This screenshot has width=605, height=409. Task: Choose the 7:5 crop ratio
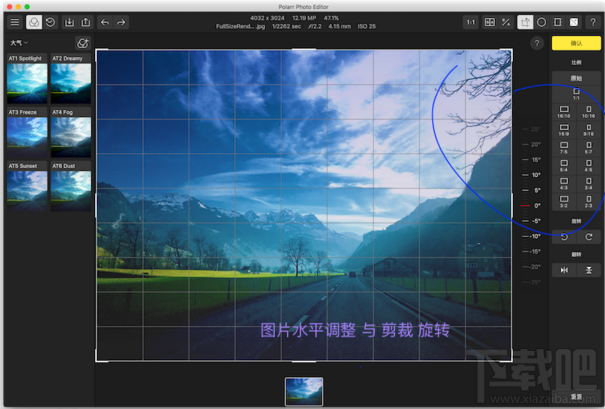pos(564,148)
